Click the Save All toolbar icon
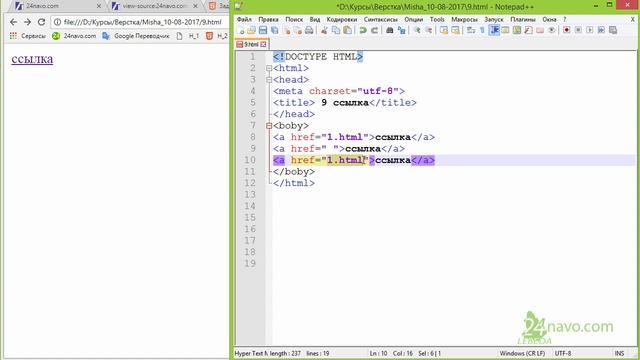Viewport: 640px width, 360px height. coord(274,30)
